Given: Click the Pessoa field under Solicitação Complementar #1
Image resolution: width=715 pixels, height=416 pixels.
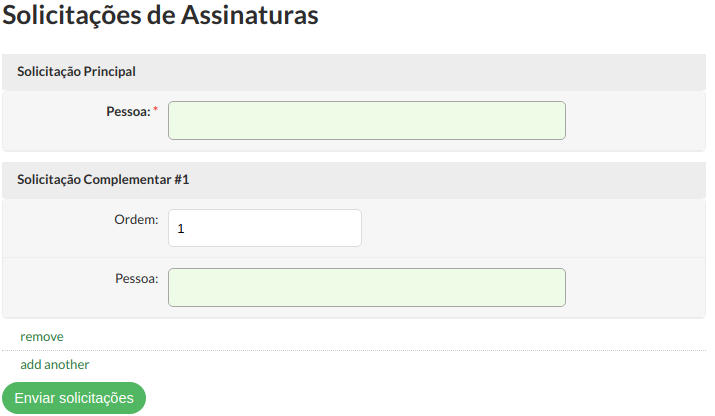Looking at the screenshot, I should 366,287.
